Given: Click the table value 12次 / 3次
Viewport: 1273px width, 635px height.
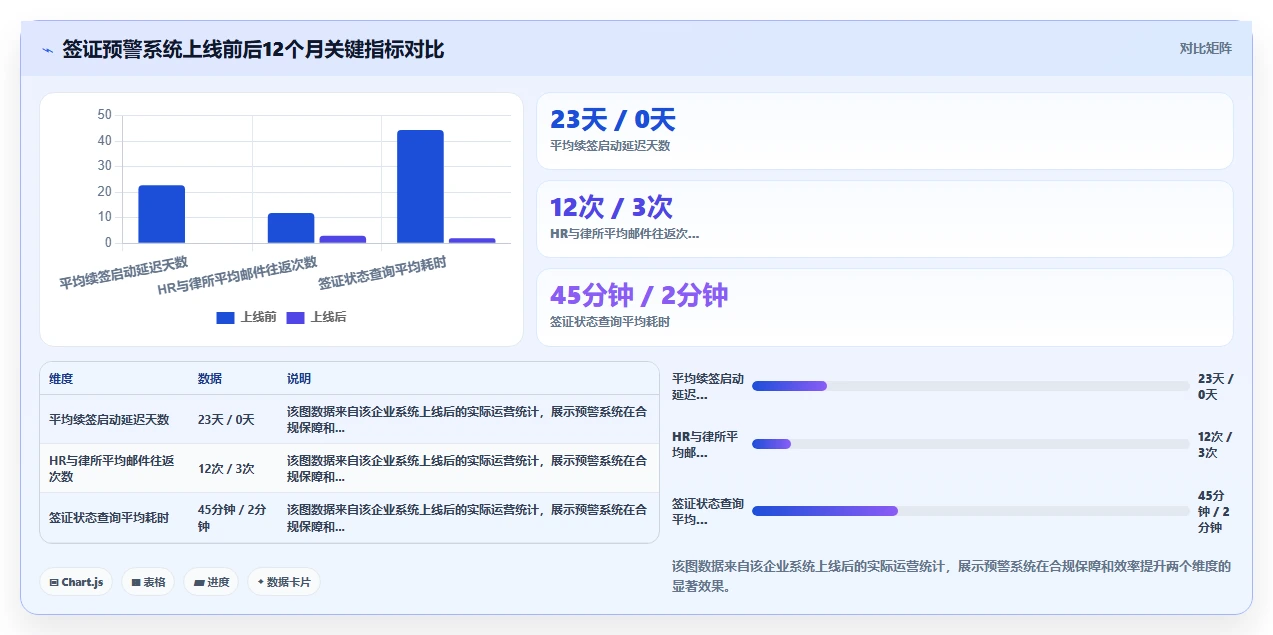Looking at the screenshot, I should click(x=226, y=469).
